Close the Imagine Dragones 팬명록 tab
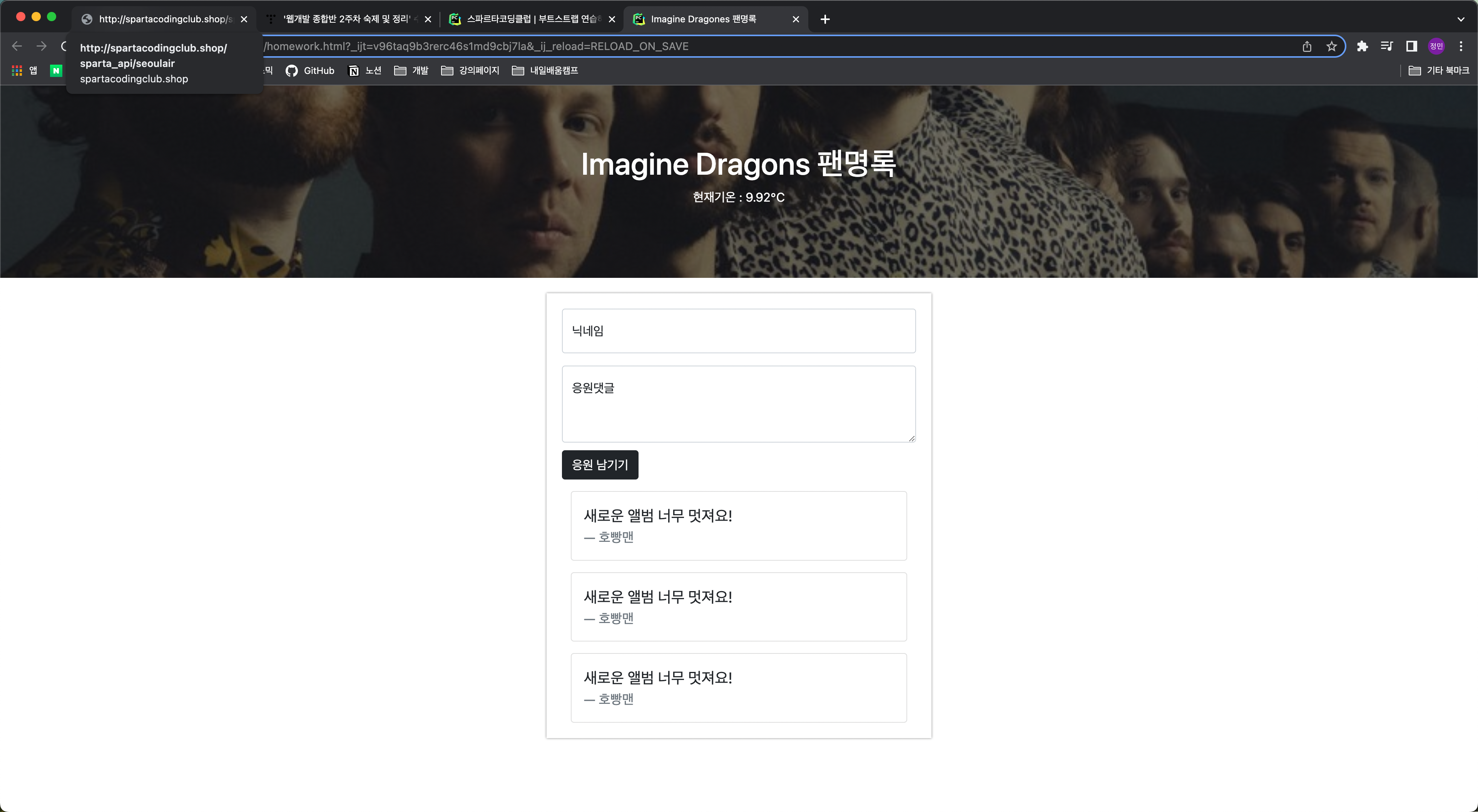The height and width of the screenshot is (812, 1478). coord(796,19)
